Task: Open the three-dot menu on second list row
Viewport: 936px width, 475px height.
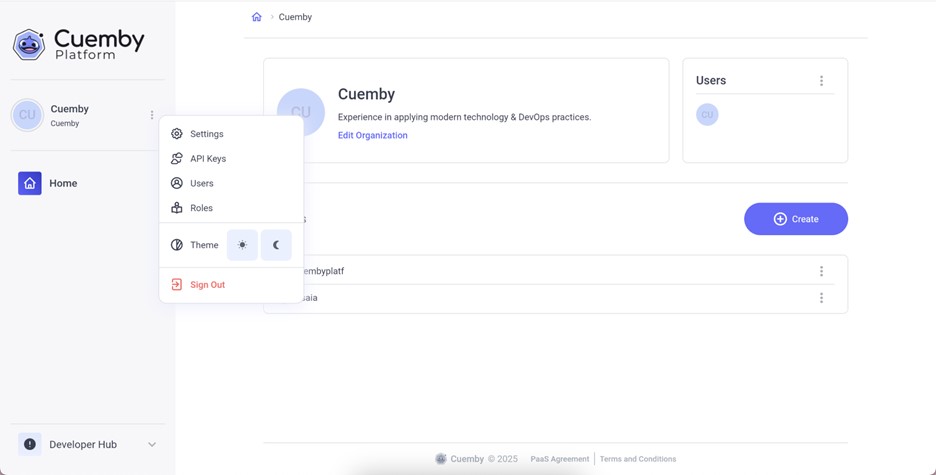Action: (821, 298)
